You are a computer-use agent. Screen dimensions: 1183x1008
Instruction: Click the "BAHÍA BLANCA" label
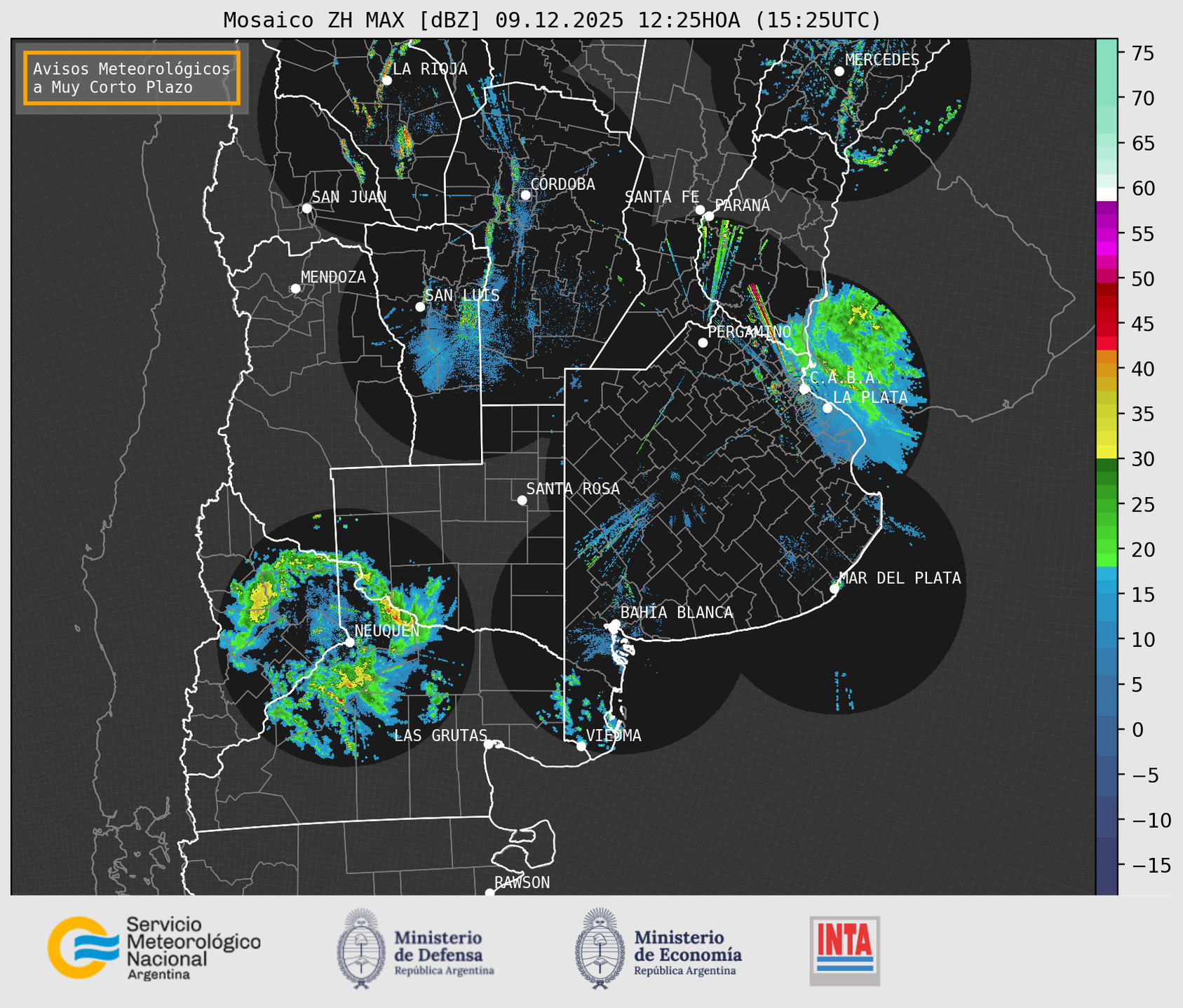click(677, 613)
